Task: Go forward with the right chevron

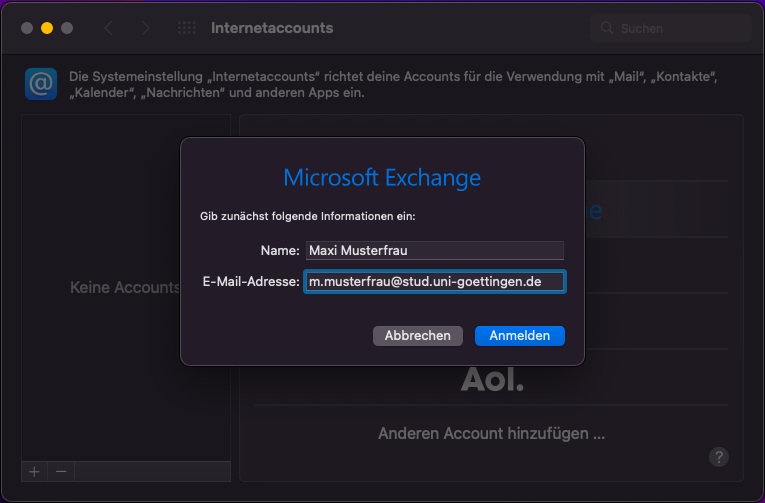Action: tap(145, 28)
